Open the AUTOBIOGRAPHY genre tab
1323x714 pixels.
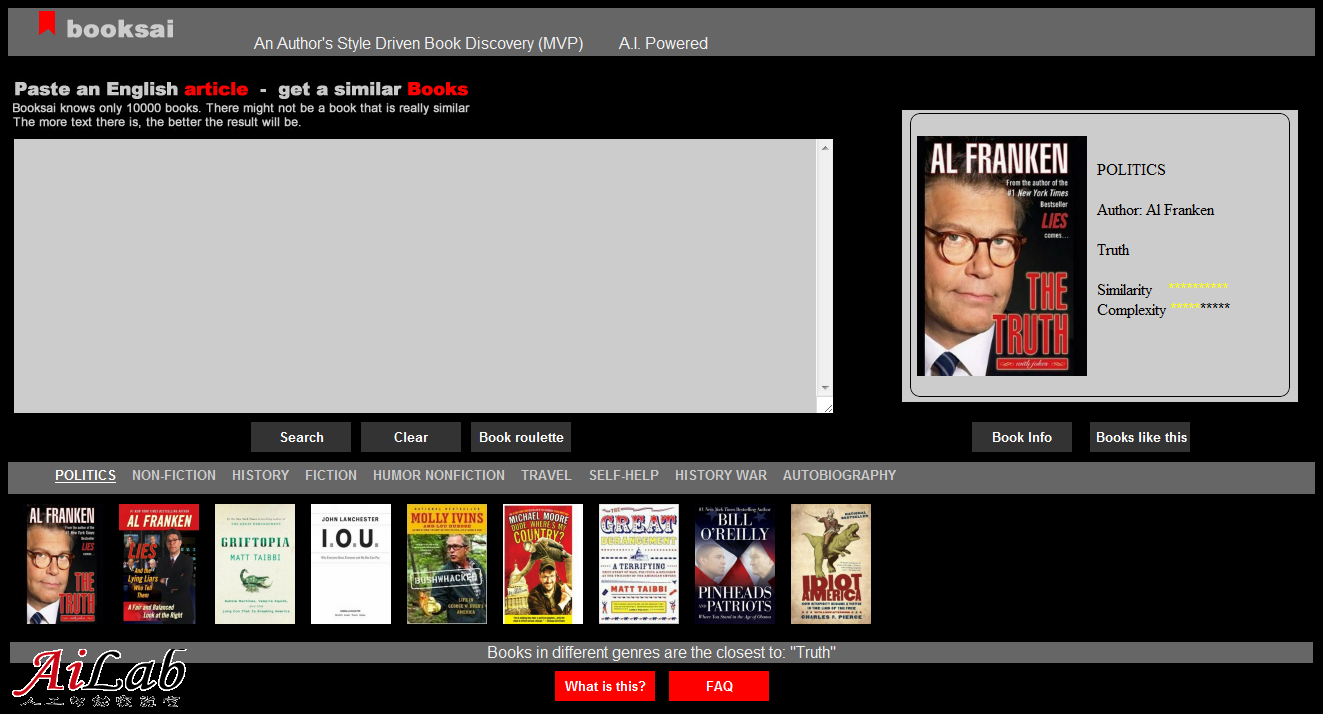[x=839, y=475]
